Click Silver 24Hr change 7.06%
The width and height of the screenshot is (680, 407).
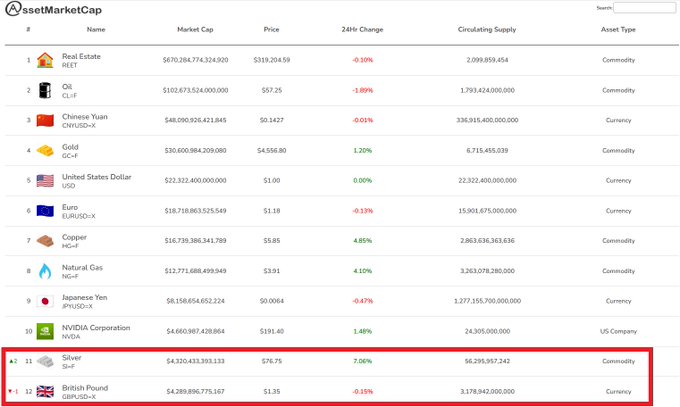[x=363, y=361]
